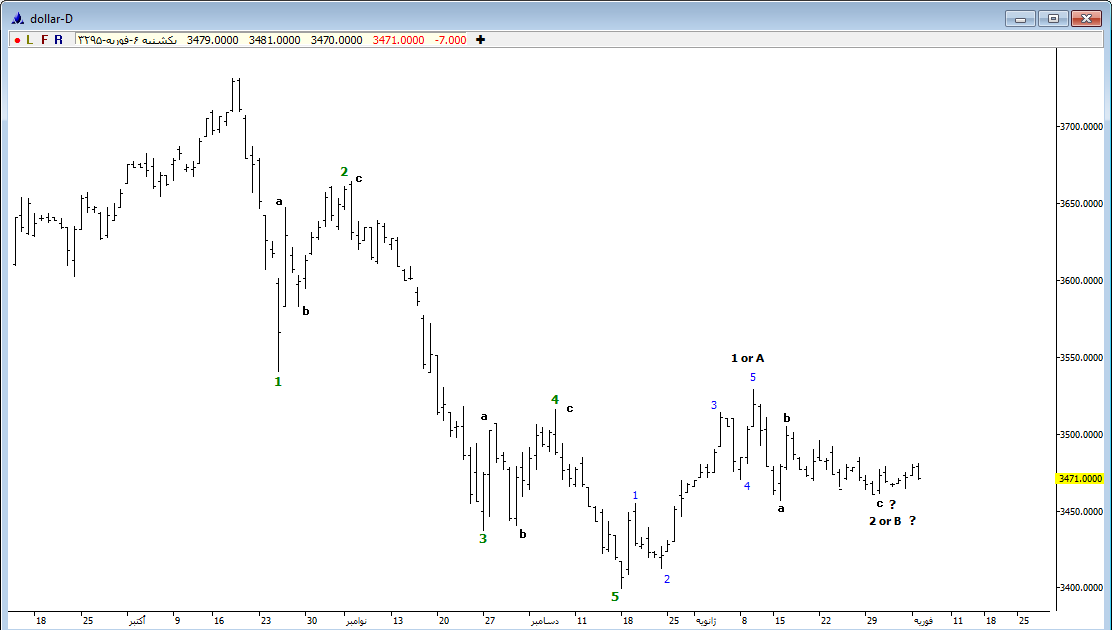Maximize the dollar-D chart window
Viewport: 1112px width, 630px height.
pyautogui.click(x=1053, y=18)
